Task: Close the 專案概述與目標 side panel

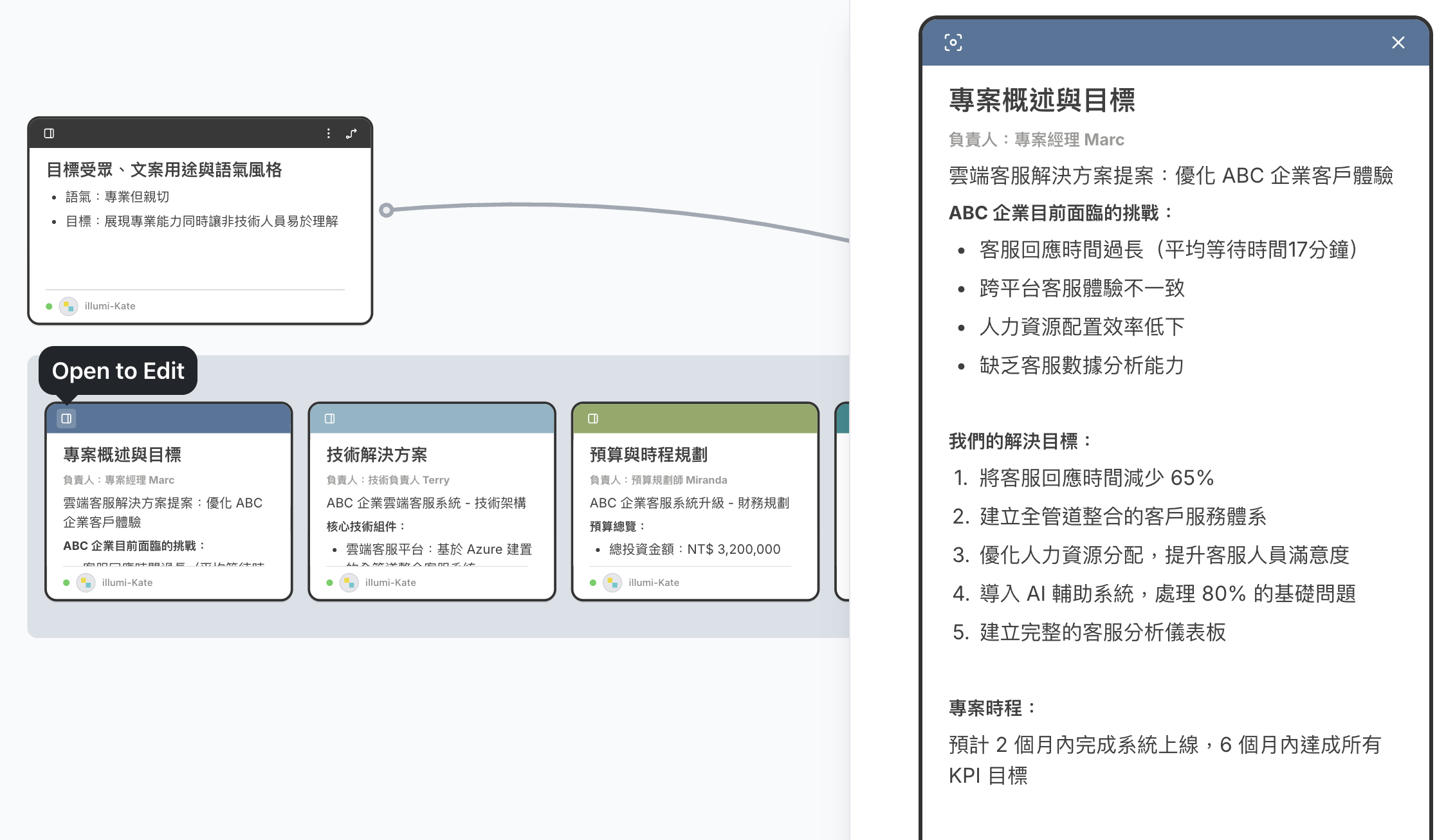Action: 1398,42
